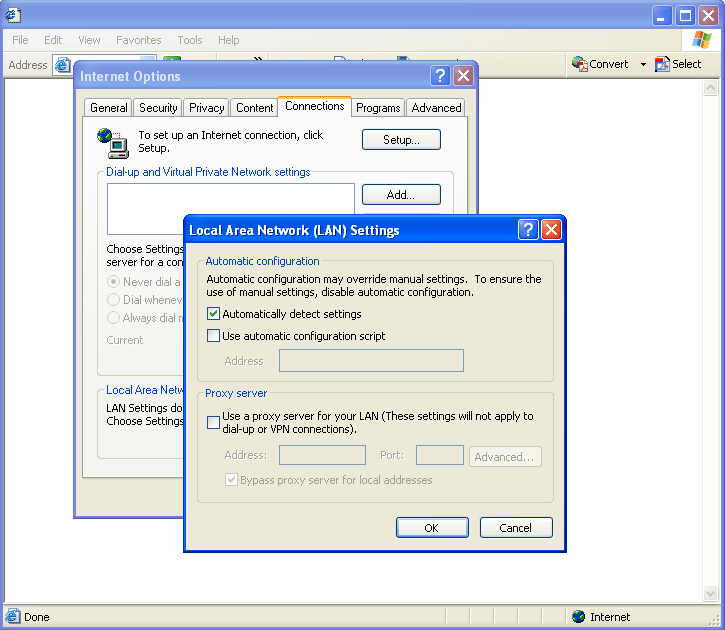Check Use a proxy server for your LAN
The image size is (725, 630).
[213, 422]
